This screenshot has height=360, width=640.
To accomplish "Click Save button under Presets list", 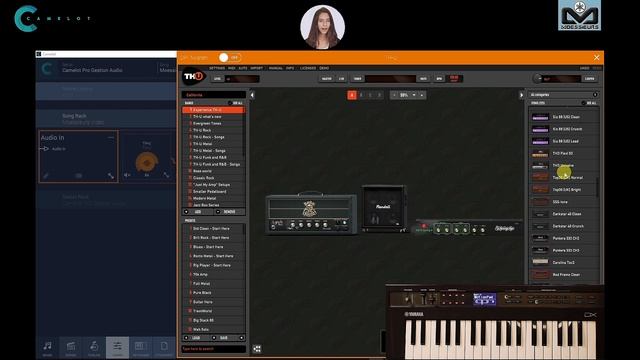I will point(224,338).
